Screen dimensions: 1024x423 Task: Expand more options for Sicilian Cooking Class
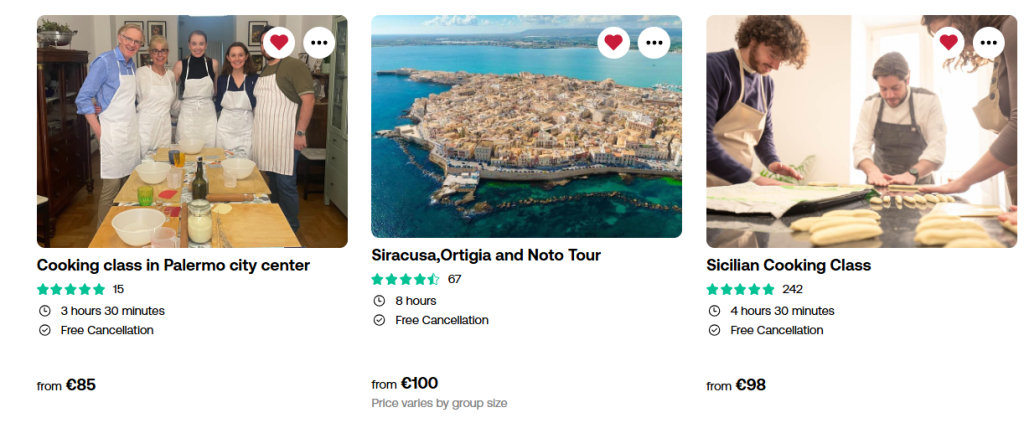(989, 42)
